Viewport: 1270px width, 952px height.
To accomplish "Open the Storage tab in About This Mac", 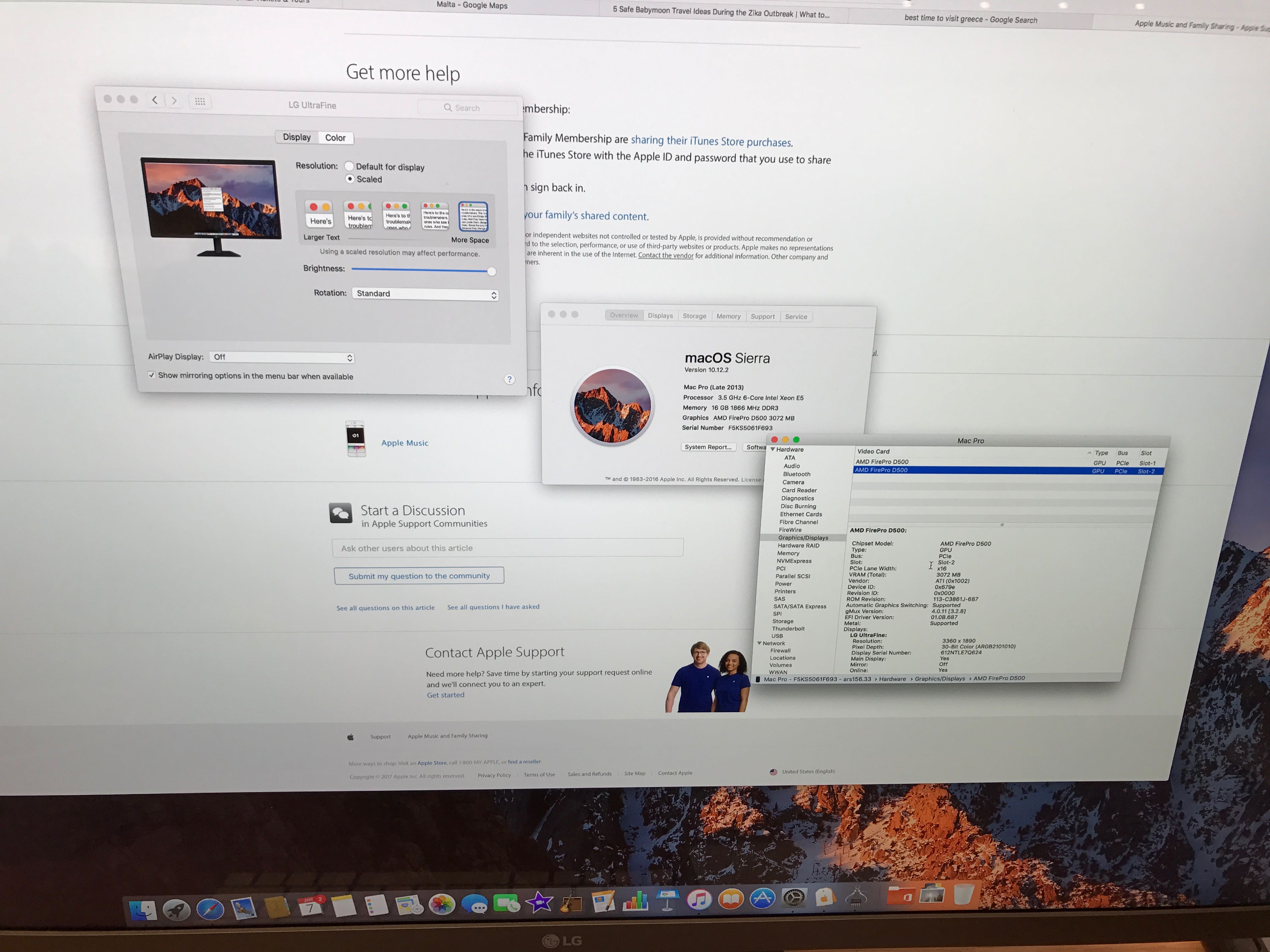I will point(694,316).
